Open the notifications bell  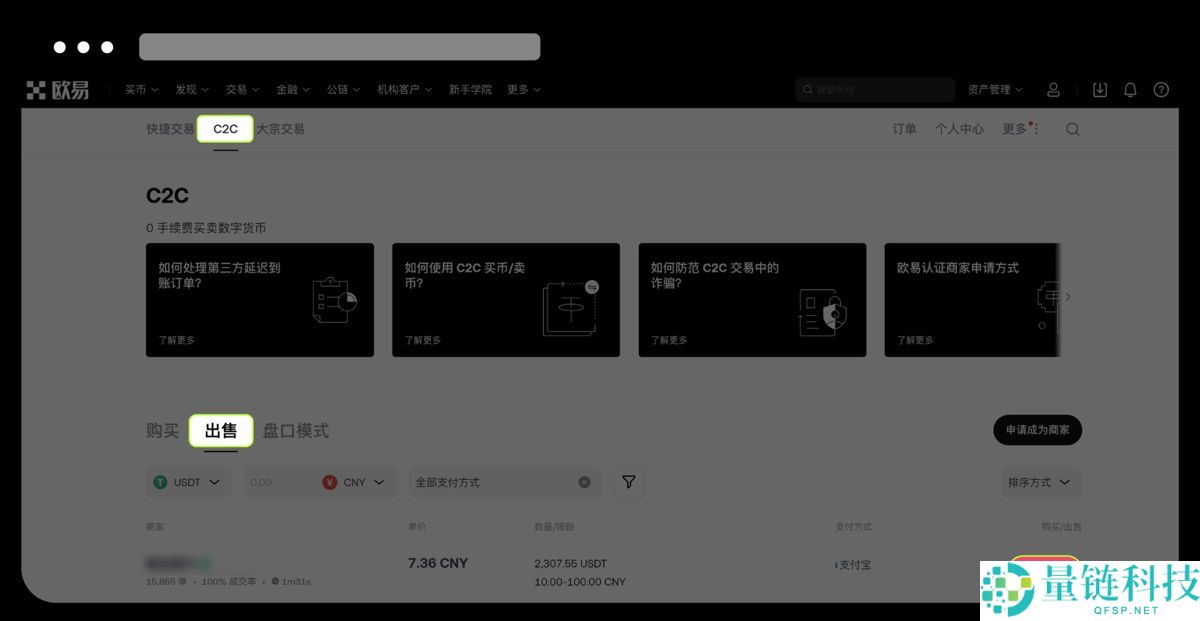(x=1130, y=90)
